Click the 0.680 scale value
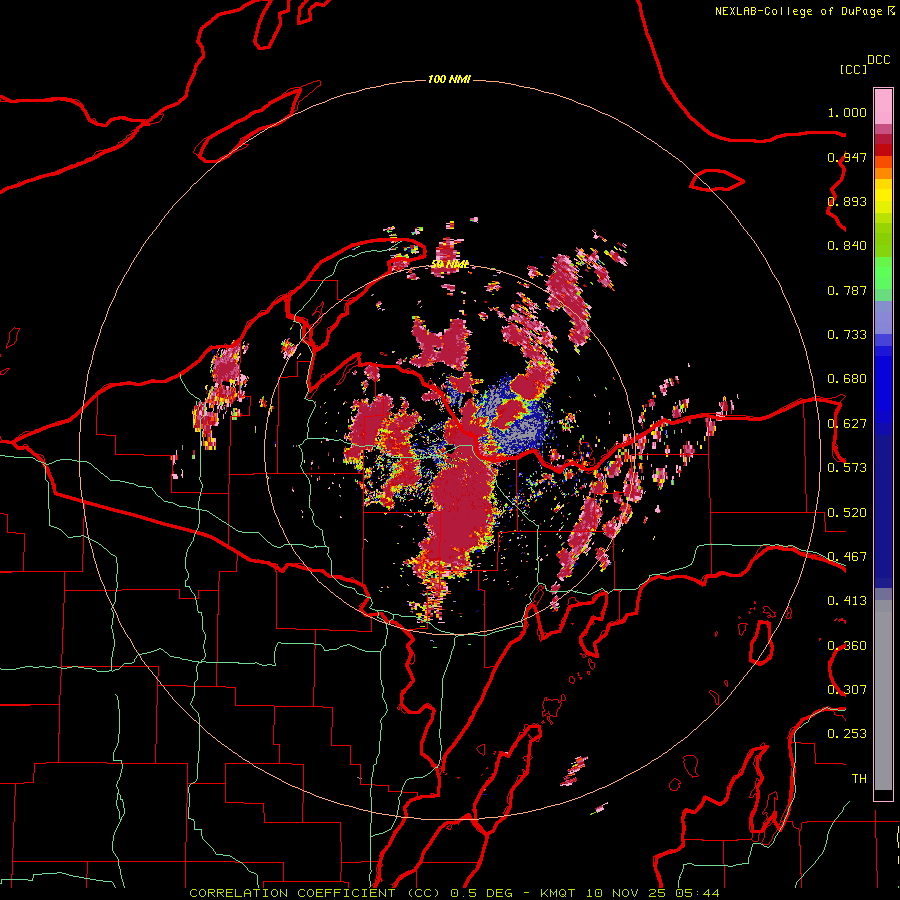Viewport: 900px width, 900px height. pos(847,379)
